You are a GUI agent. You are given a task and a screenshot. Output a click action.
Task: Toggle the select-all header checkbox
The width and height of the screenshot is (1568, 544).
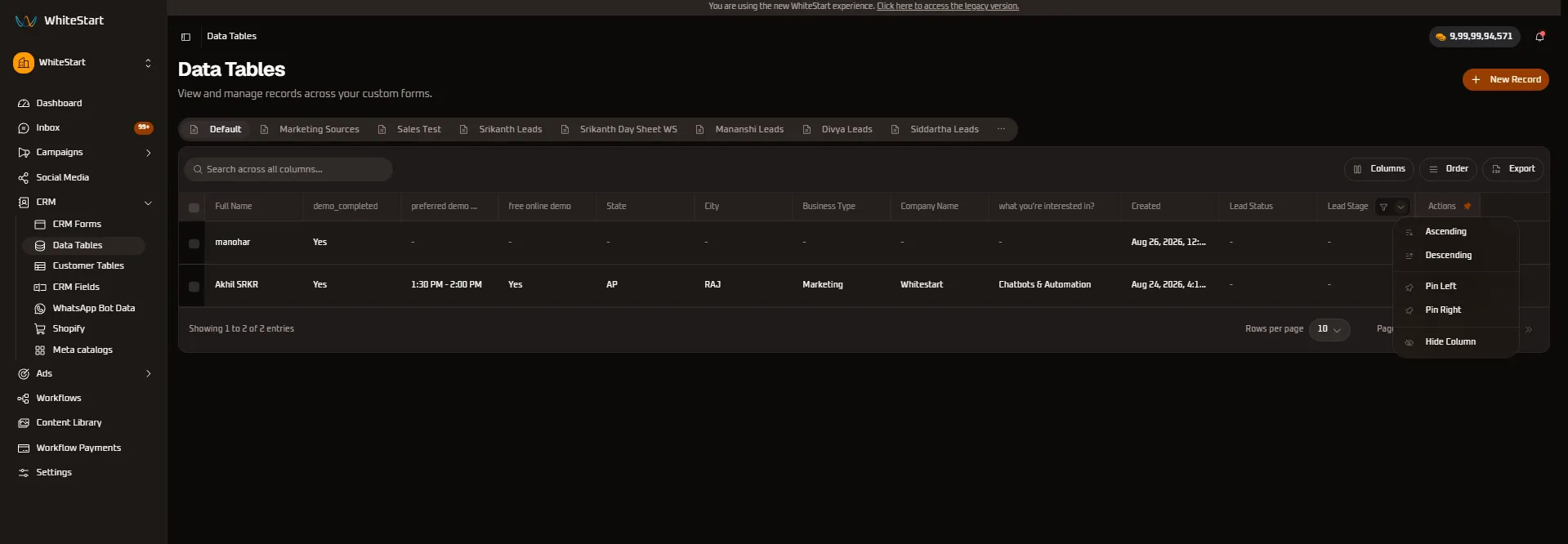coord(194,207)
